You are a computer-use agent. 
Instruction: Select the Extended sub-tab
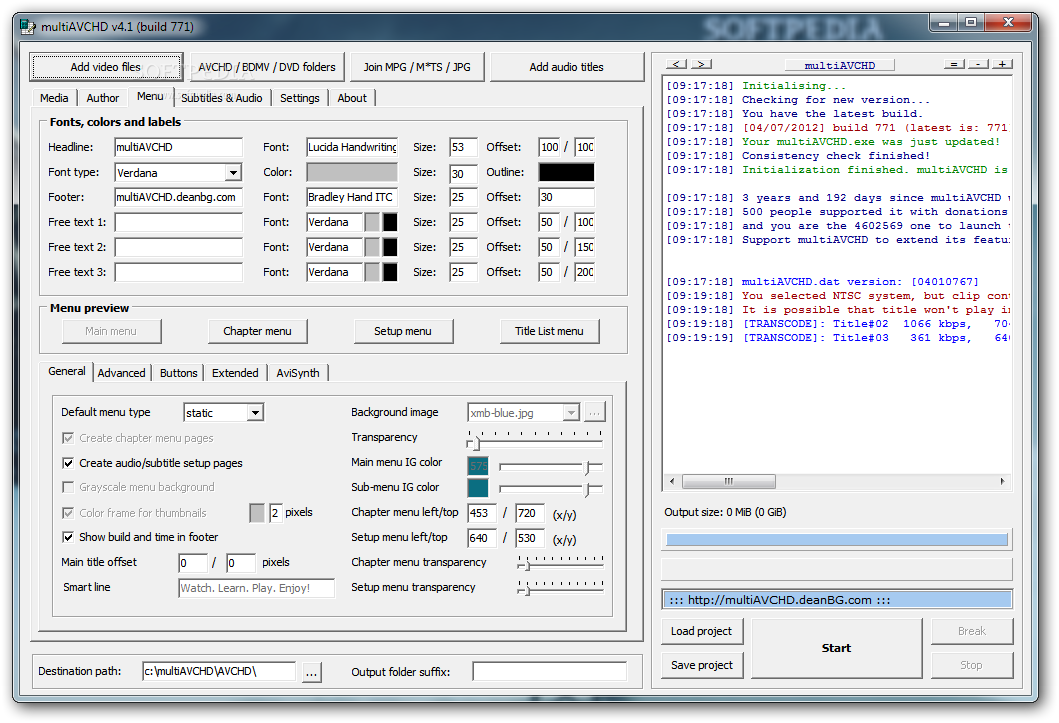pyautogui.click(x=235, y=373)
